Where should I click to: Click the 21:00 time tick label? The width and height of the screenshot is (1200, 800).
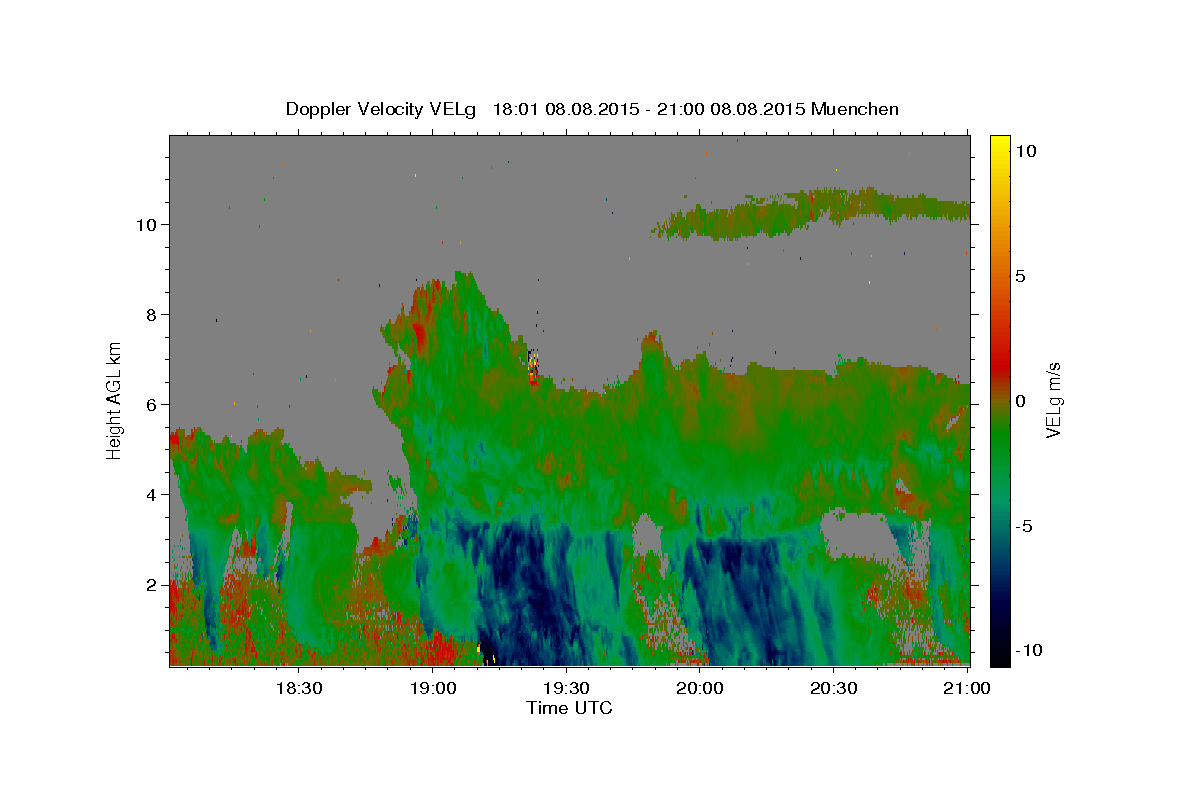(x=966, y=689)
